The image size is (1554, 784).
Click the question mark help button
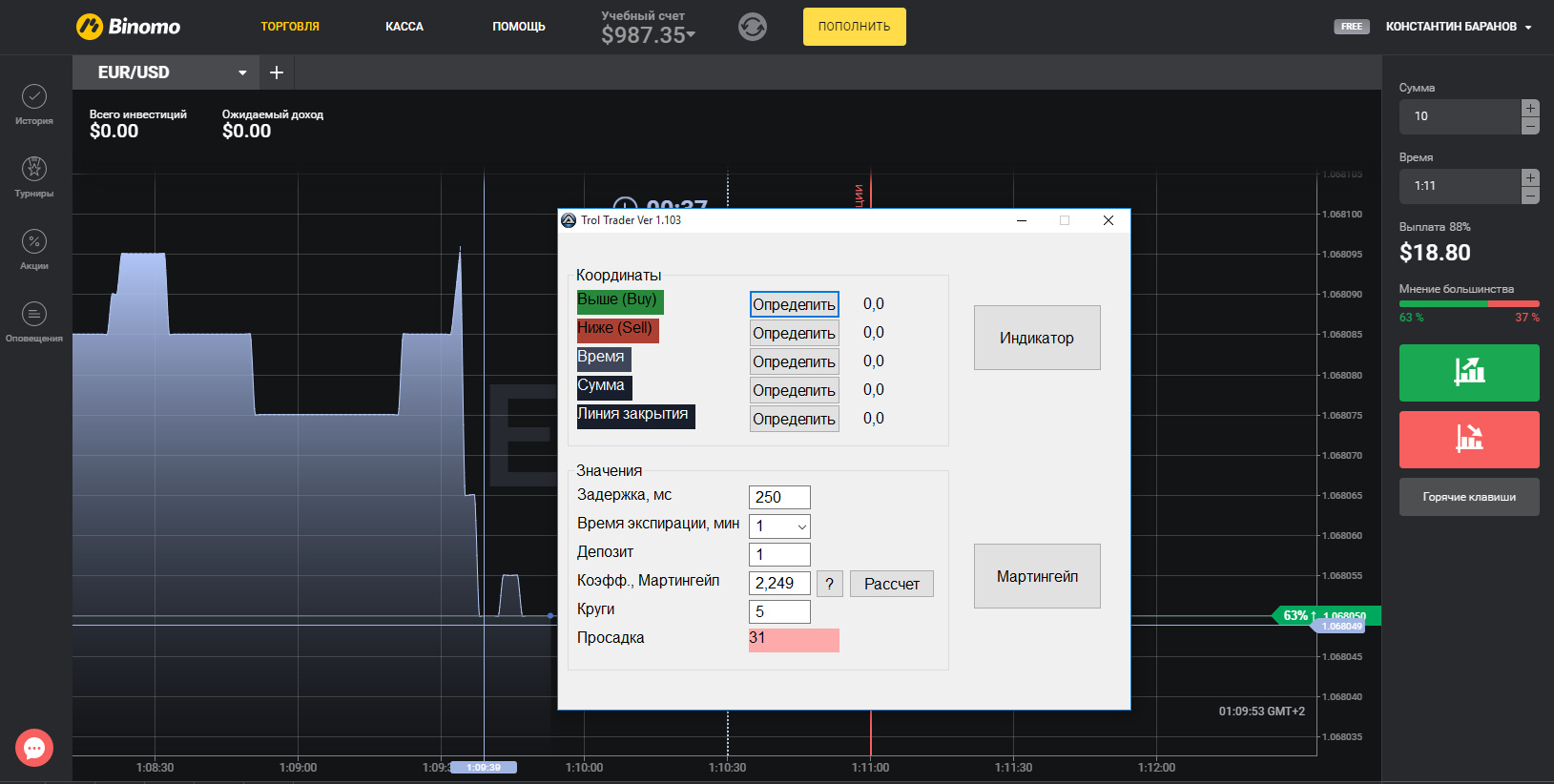830,584
